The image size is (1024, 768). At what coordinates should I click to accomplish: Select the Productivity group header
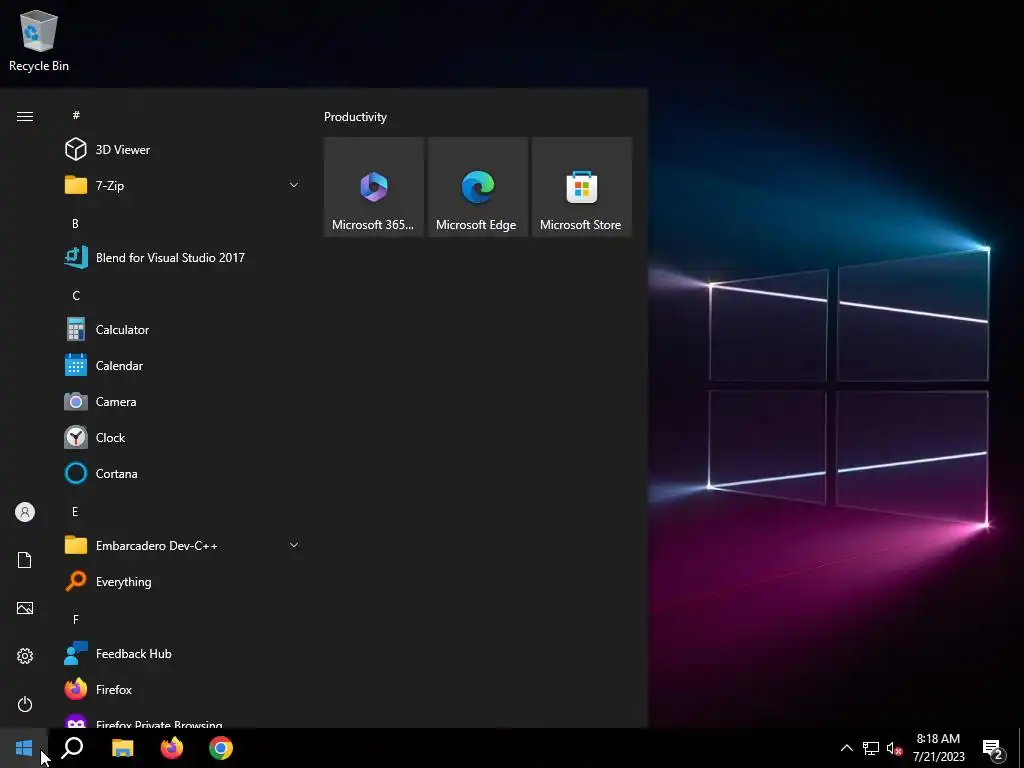[355, 117]
